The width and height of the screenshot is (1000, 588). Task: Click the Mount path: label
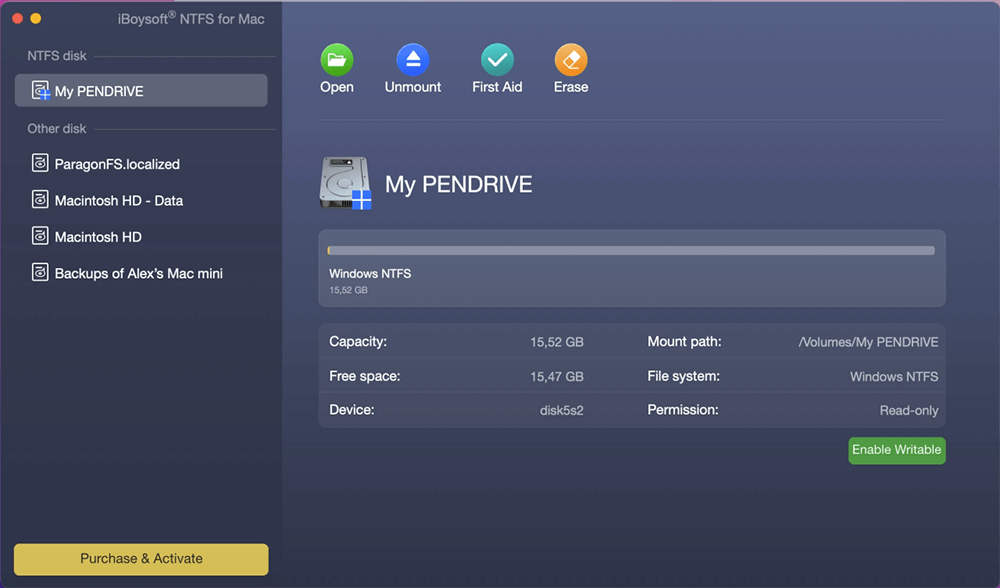pyautogui.click(x=684, y=341)
